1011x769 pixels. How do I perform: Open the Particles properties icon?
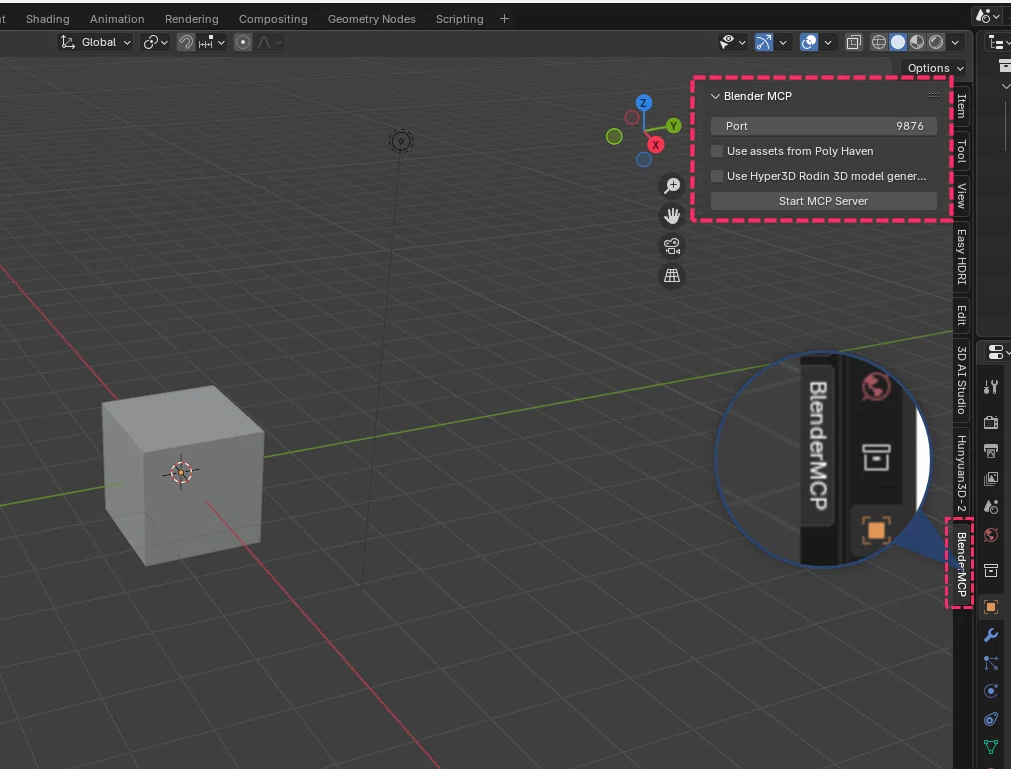click(x=991, y=663)
